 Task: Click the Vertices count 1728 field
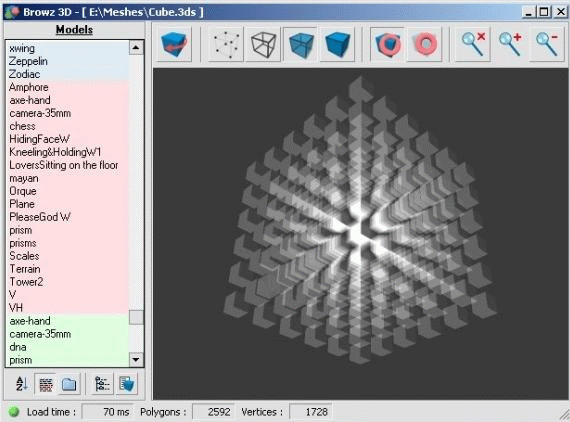tap(310, 412)
